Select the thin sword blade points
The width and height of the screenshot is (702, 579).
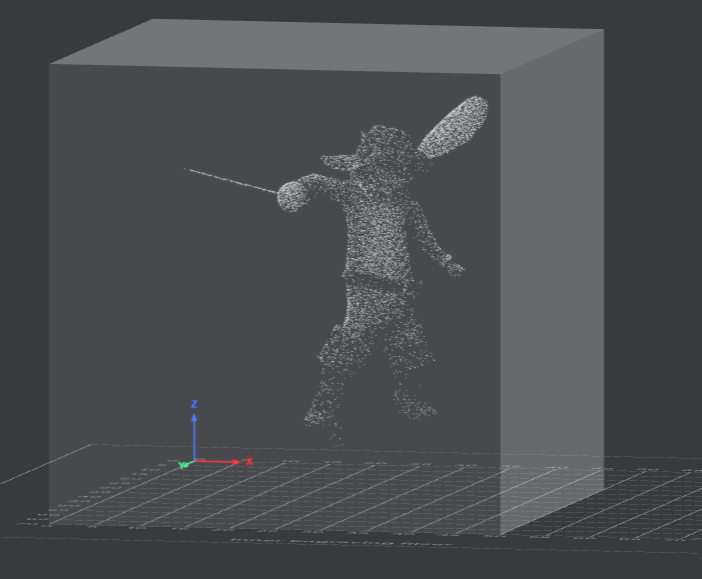pos(230,180)
